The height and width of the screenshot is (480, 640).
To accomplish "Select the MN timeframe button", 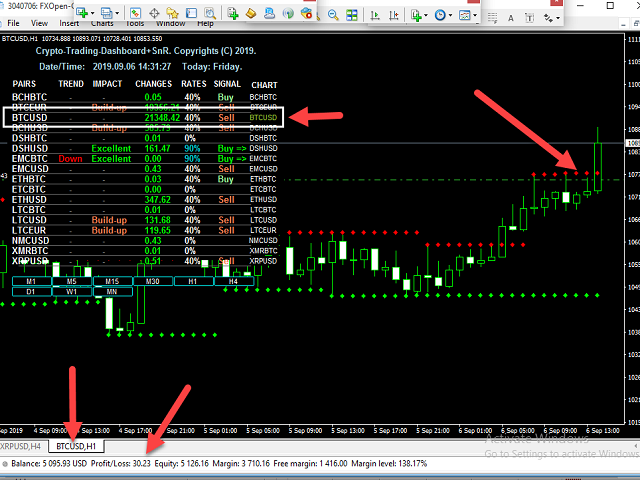I will click(x=112, y=291).
